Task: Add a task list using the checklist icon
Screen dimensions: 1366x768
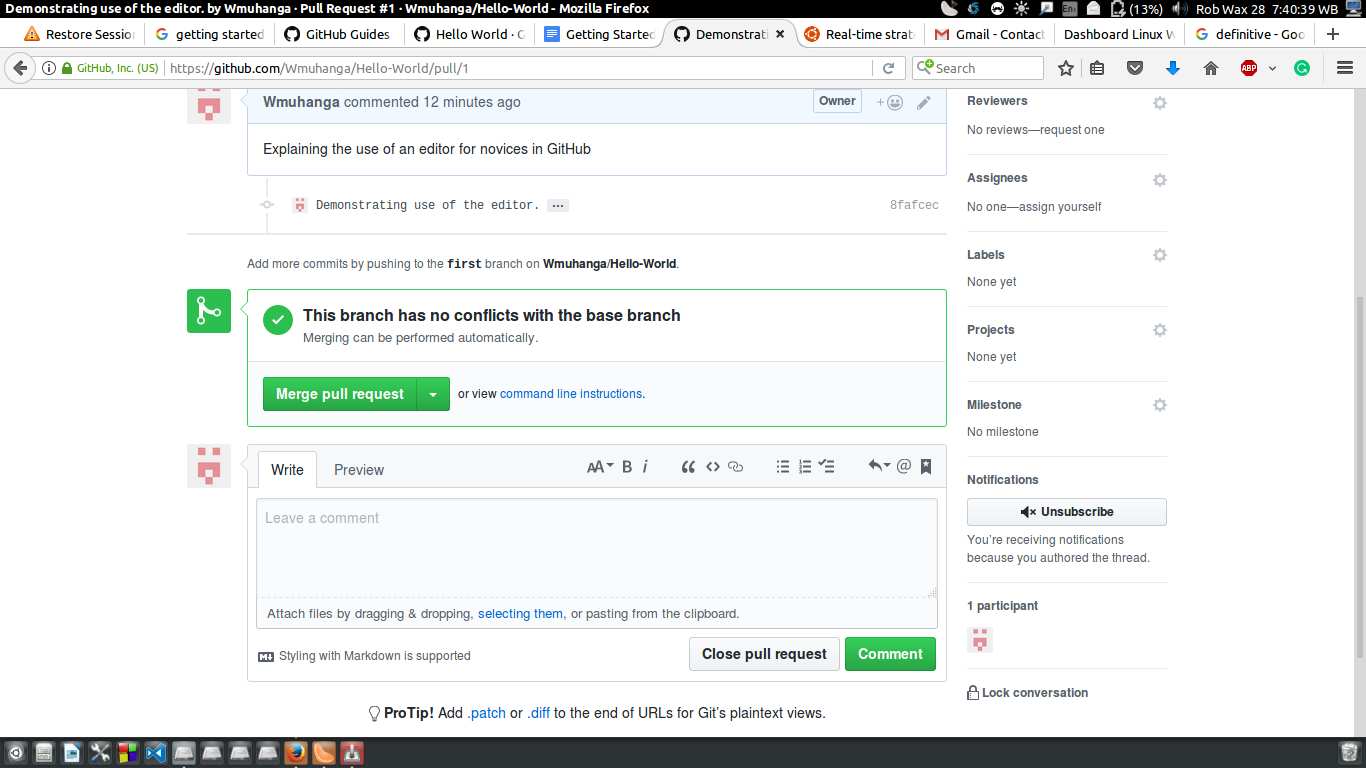Action: click(827, 466)
